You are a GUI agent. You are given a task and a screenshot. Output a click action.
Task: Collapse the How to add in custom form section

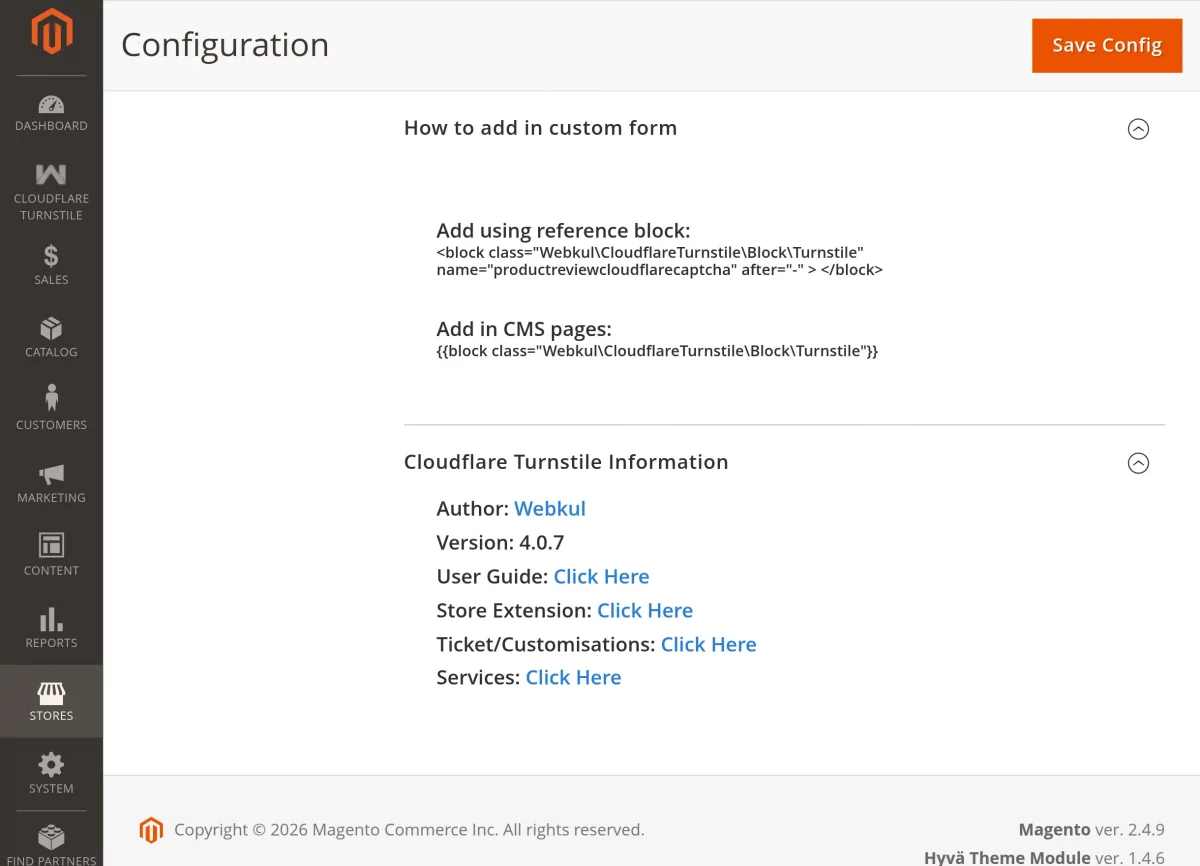(1138, 129)
